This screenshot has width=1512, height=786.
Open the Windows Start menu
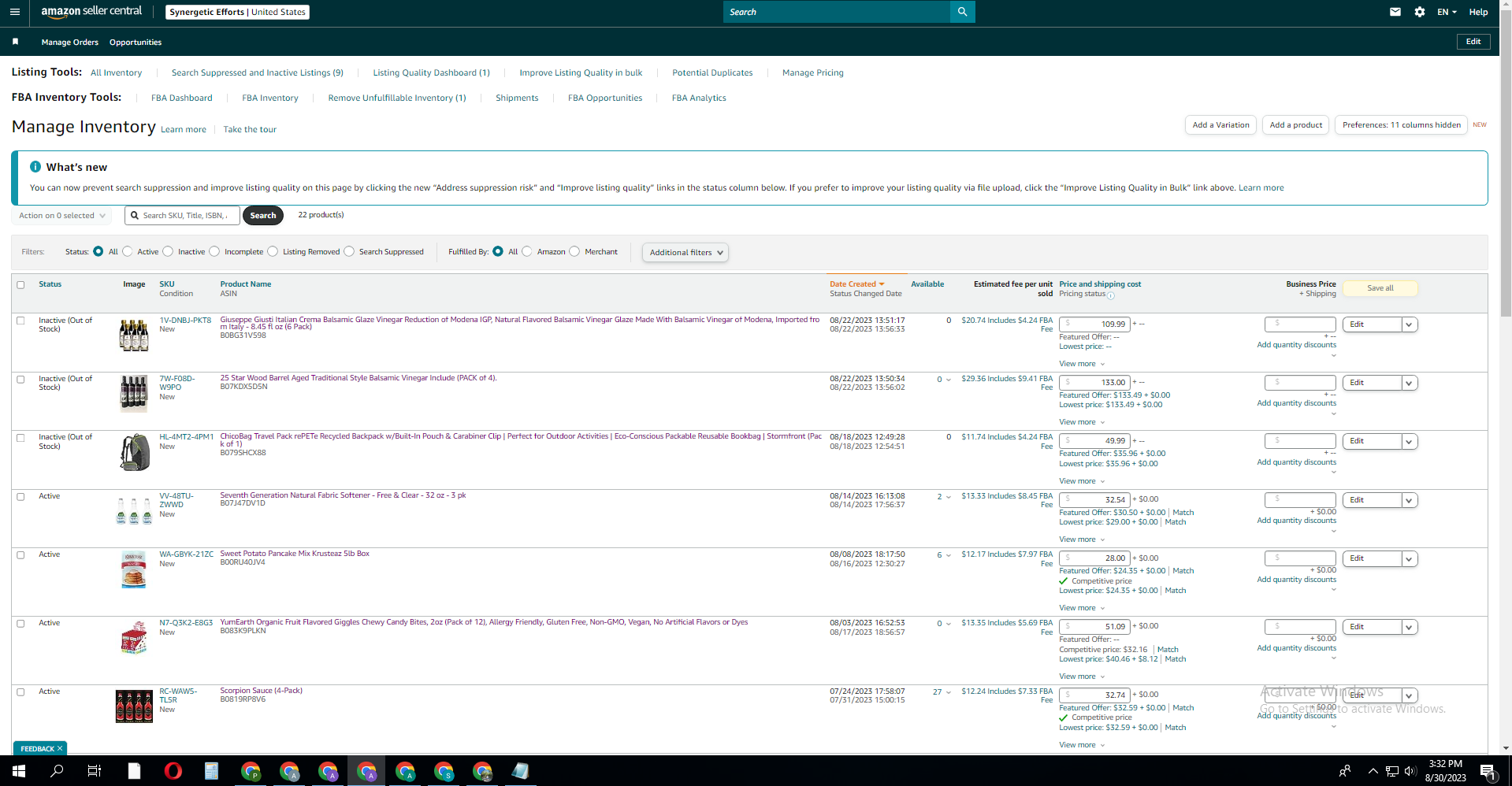click(x=19, y=771)
